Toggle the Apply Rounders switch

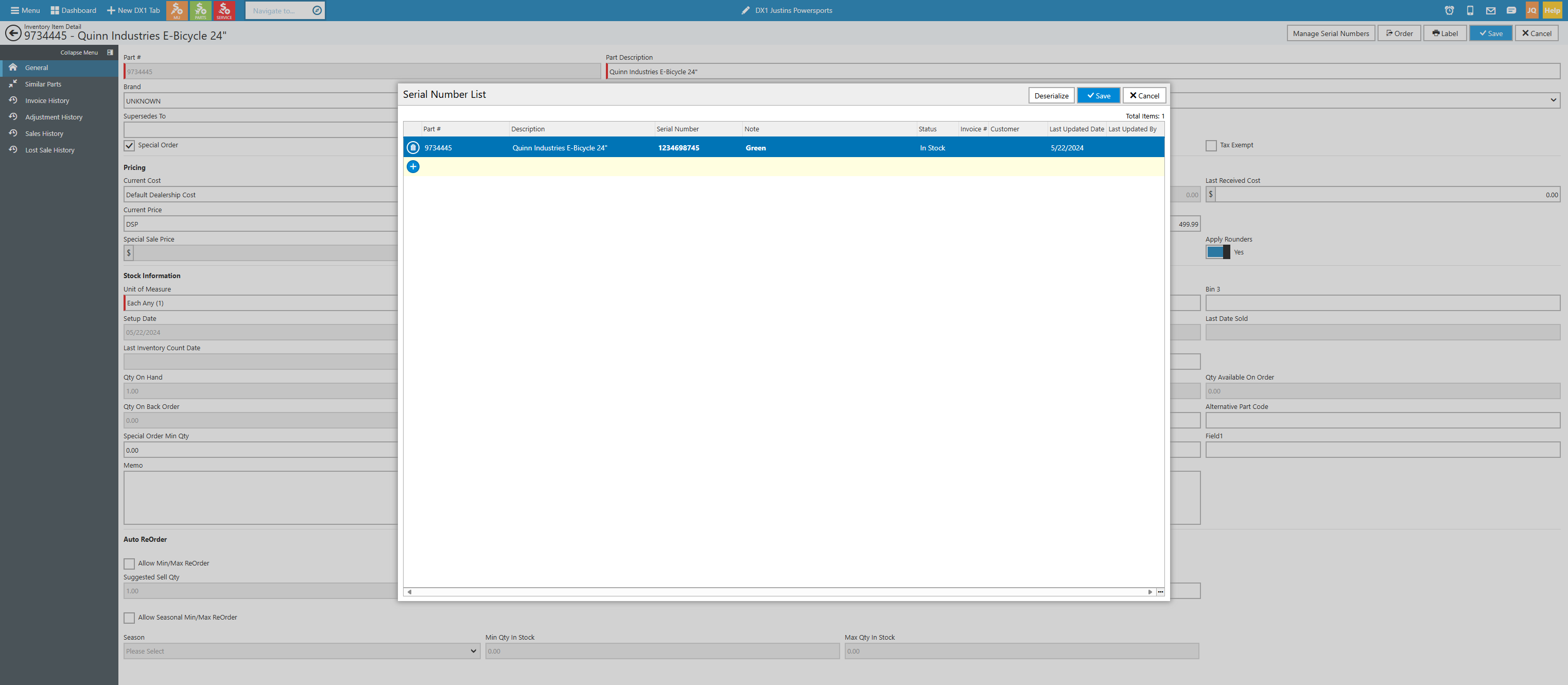pyautogui.click(x=1217, y=252)
